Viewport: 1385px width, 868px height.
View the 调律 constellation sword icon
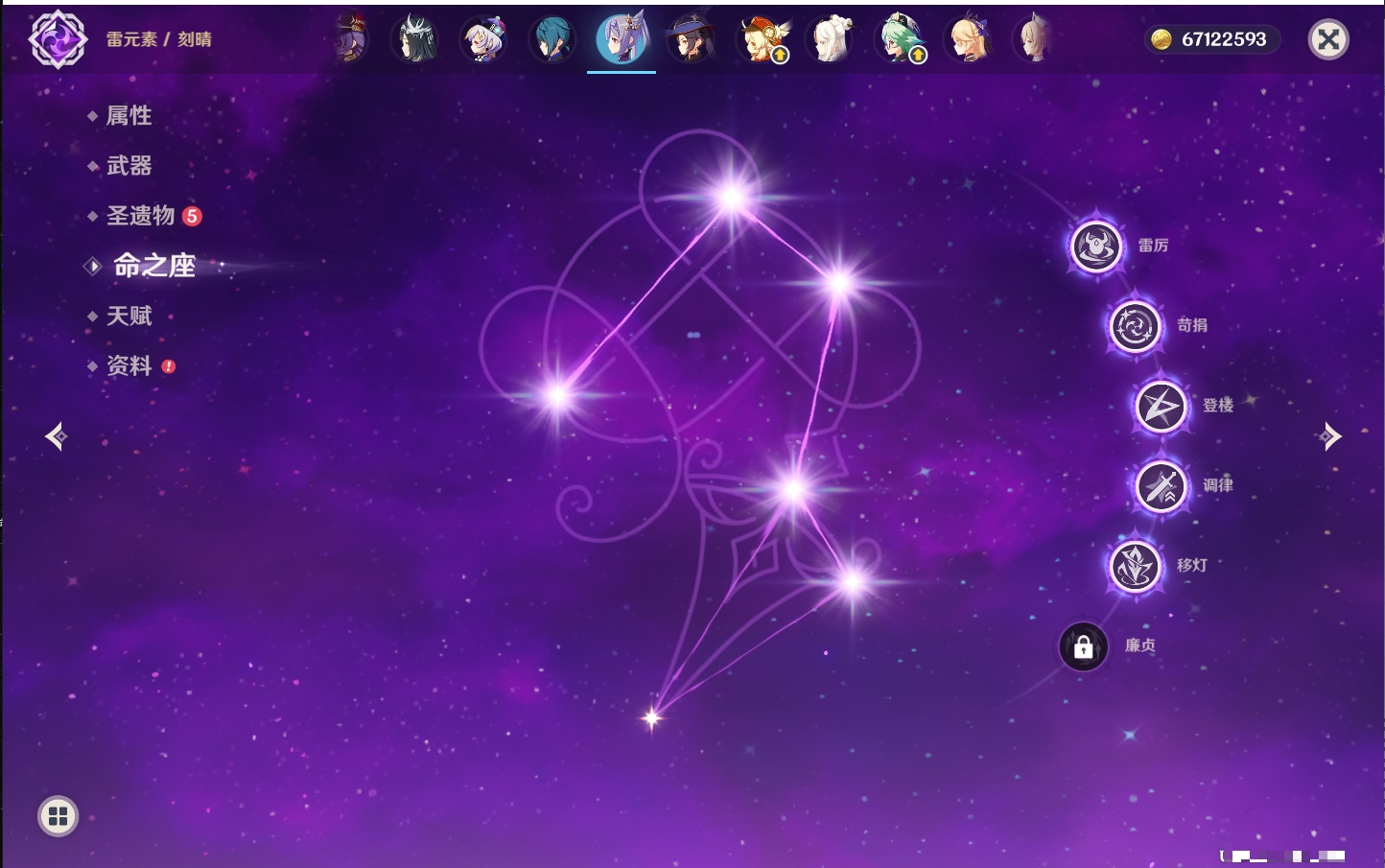click(x=1161, y=486)
